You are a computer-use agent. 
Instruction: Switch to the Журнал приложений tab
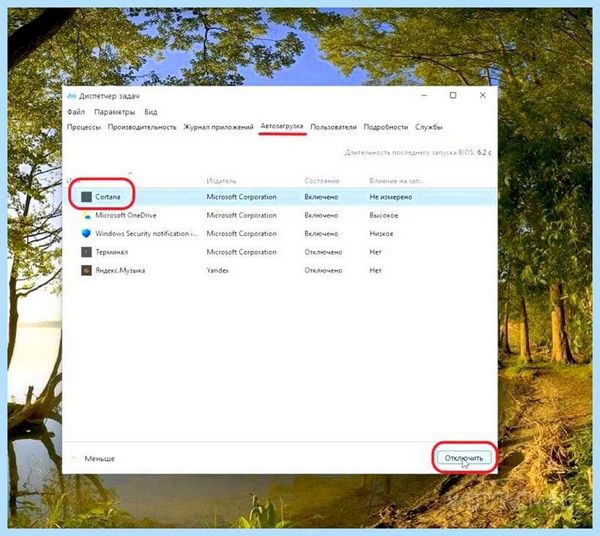click(x=218, y=127)
